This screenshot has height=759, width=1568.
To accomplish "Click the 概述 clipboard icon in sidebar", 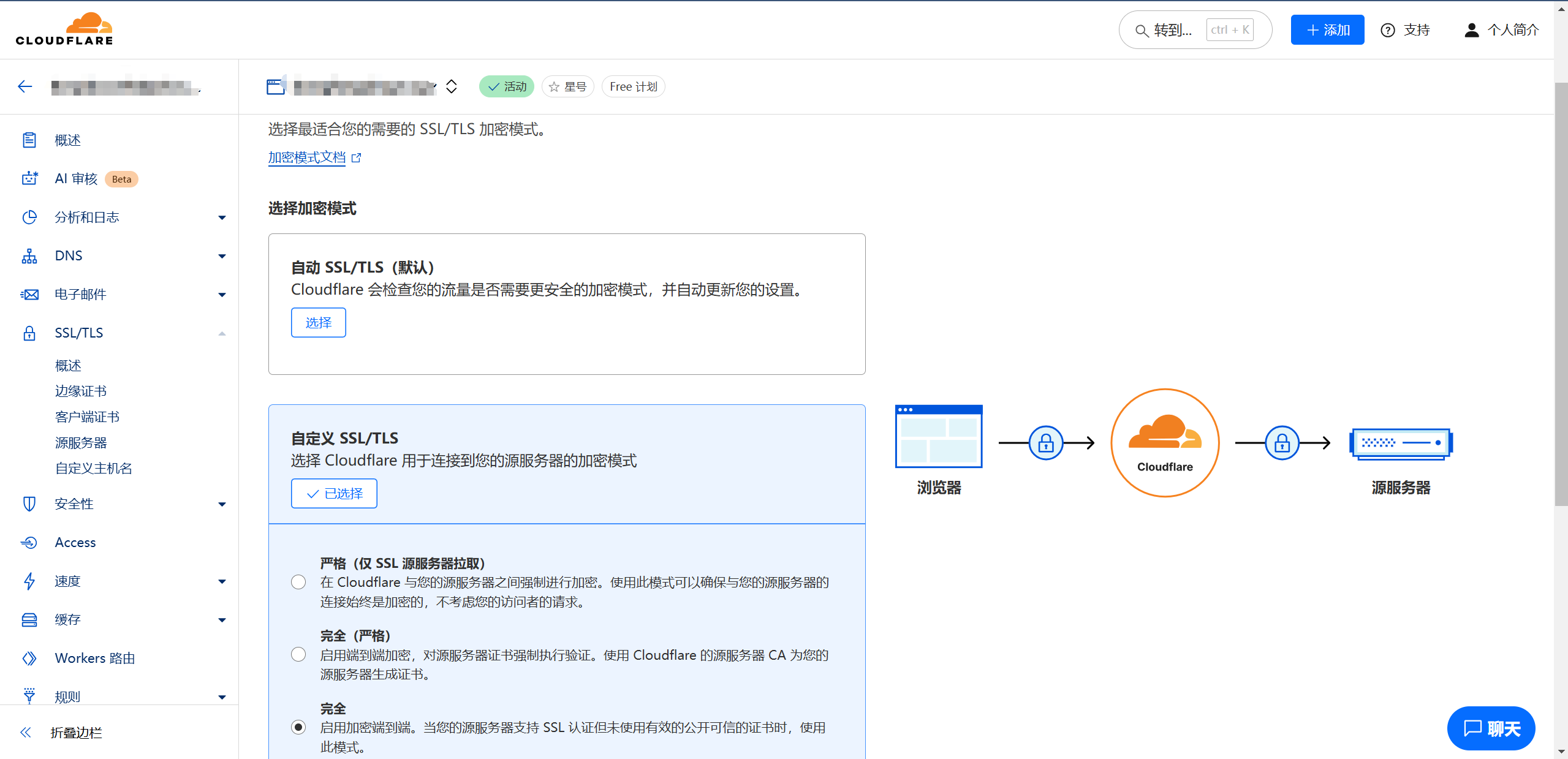I will (29, 140).
